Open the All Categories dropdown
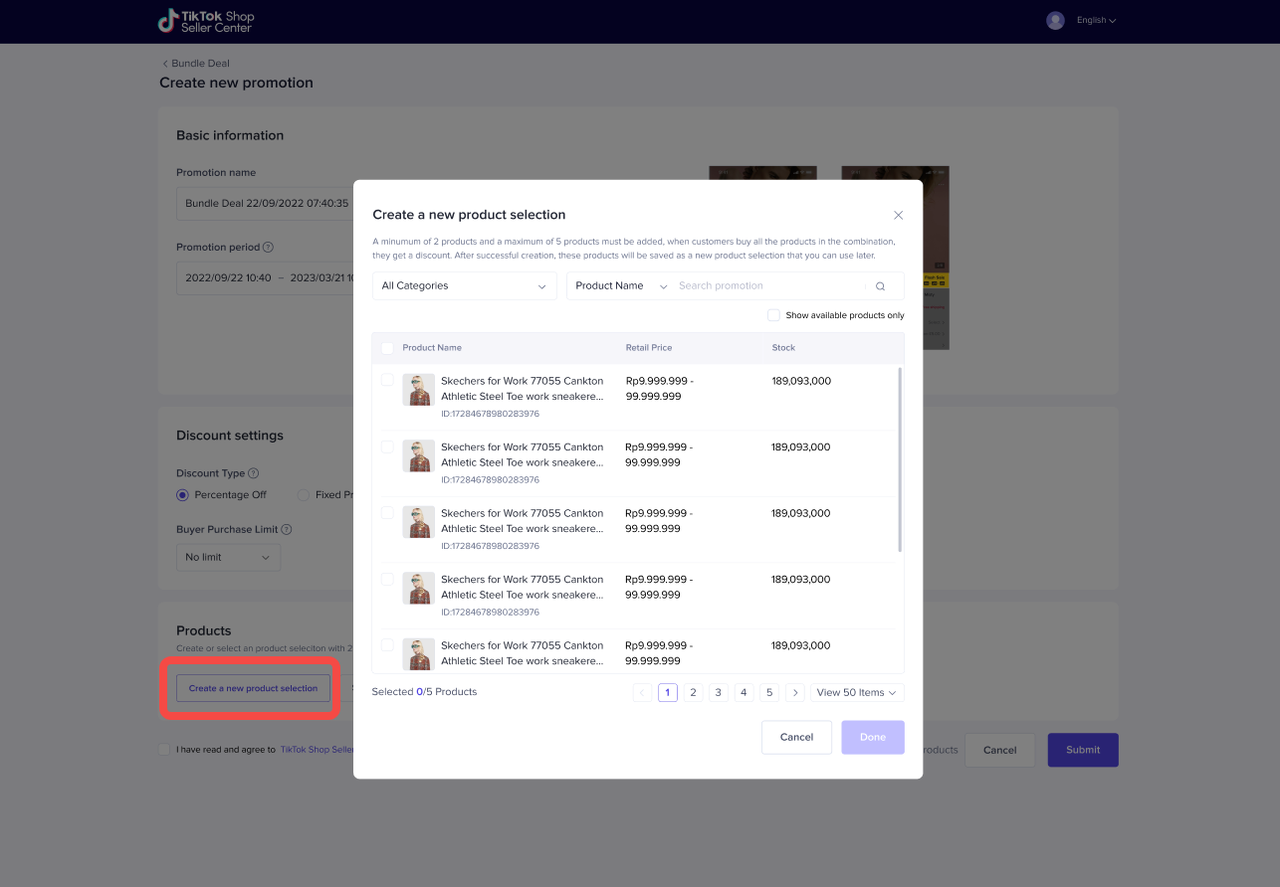Screen dimensions: 1280x887 pyautogui.click(x=464, y=286)
